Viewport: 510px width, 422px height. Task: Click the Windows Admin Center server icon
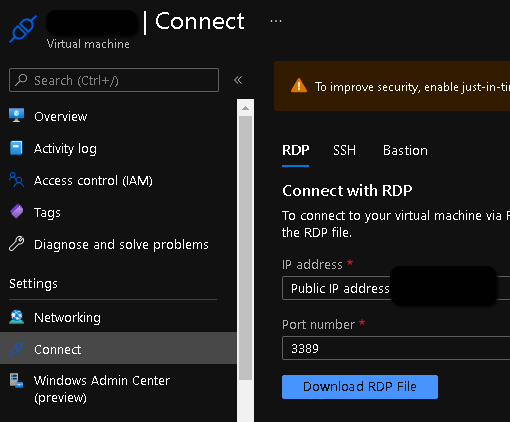click(x=16, y=380)
